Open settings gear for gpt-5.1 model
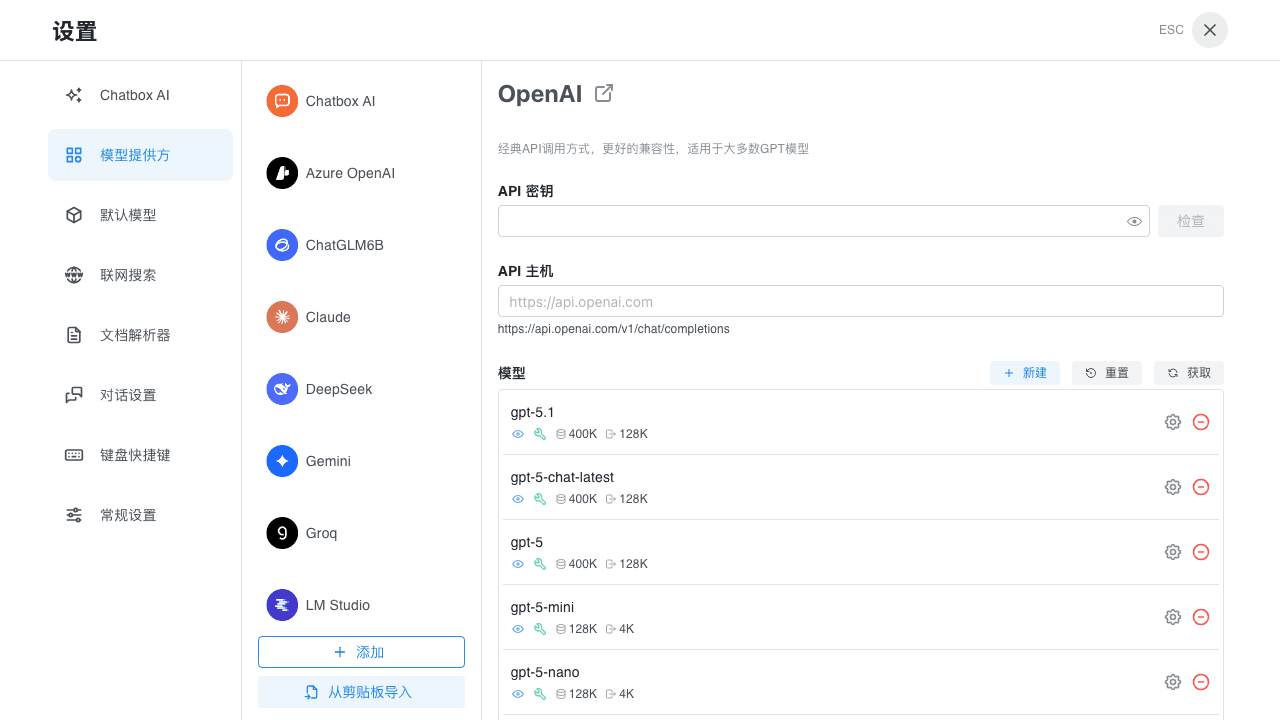Screen dimensions: 1280x720 tap(1173, 422)
